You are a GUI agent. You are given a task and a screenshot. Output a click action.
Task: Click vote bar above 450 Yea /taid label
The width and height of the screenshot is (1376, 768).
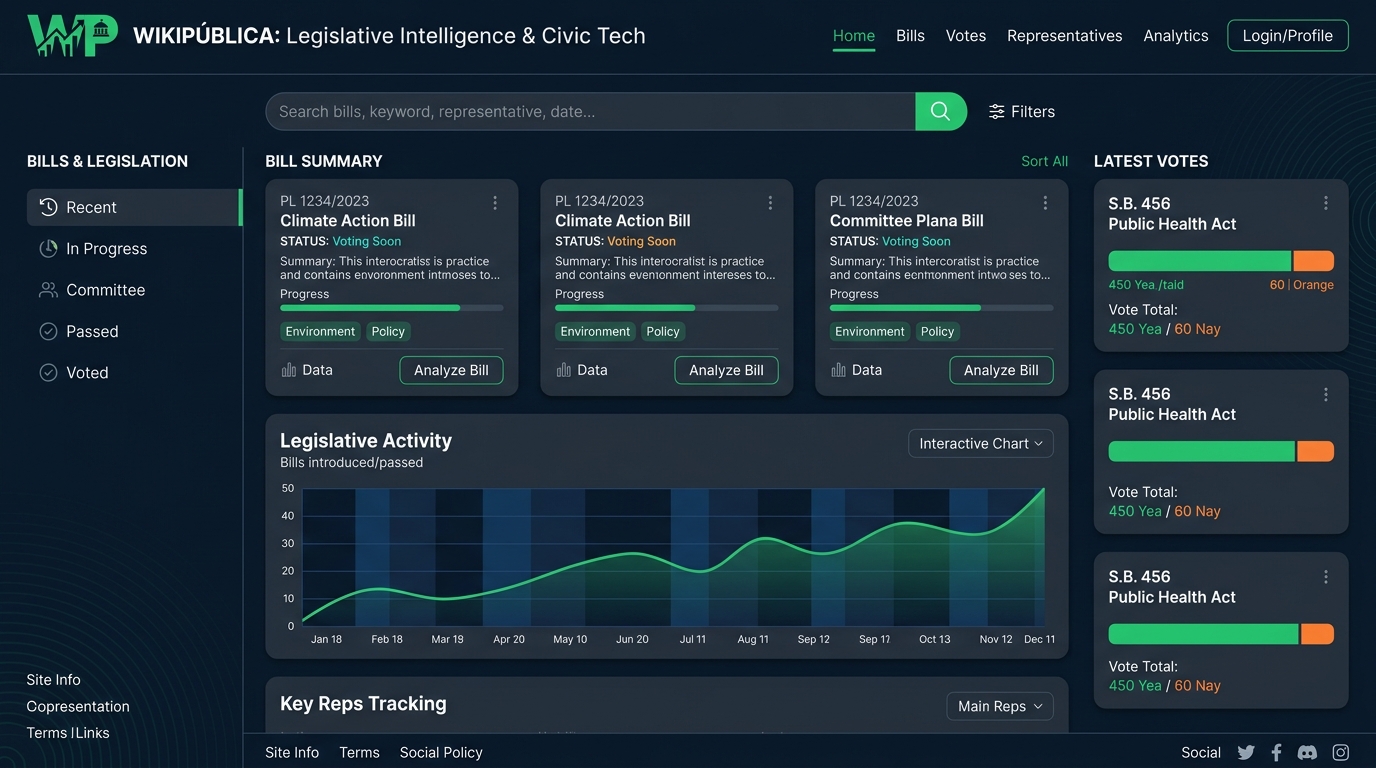(x=1221, y=261)
